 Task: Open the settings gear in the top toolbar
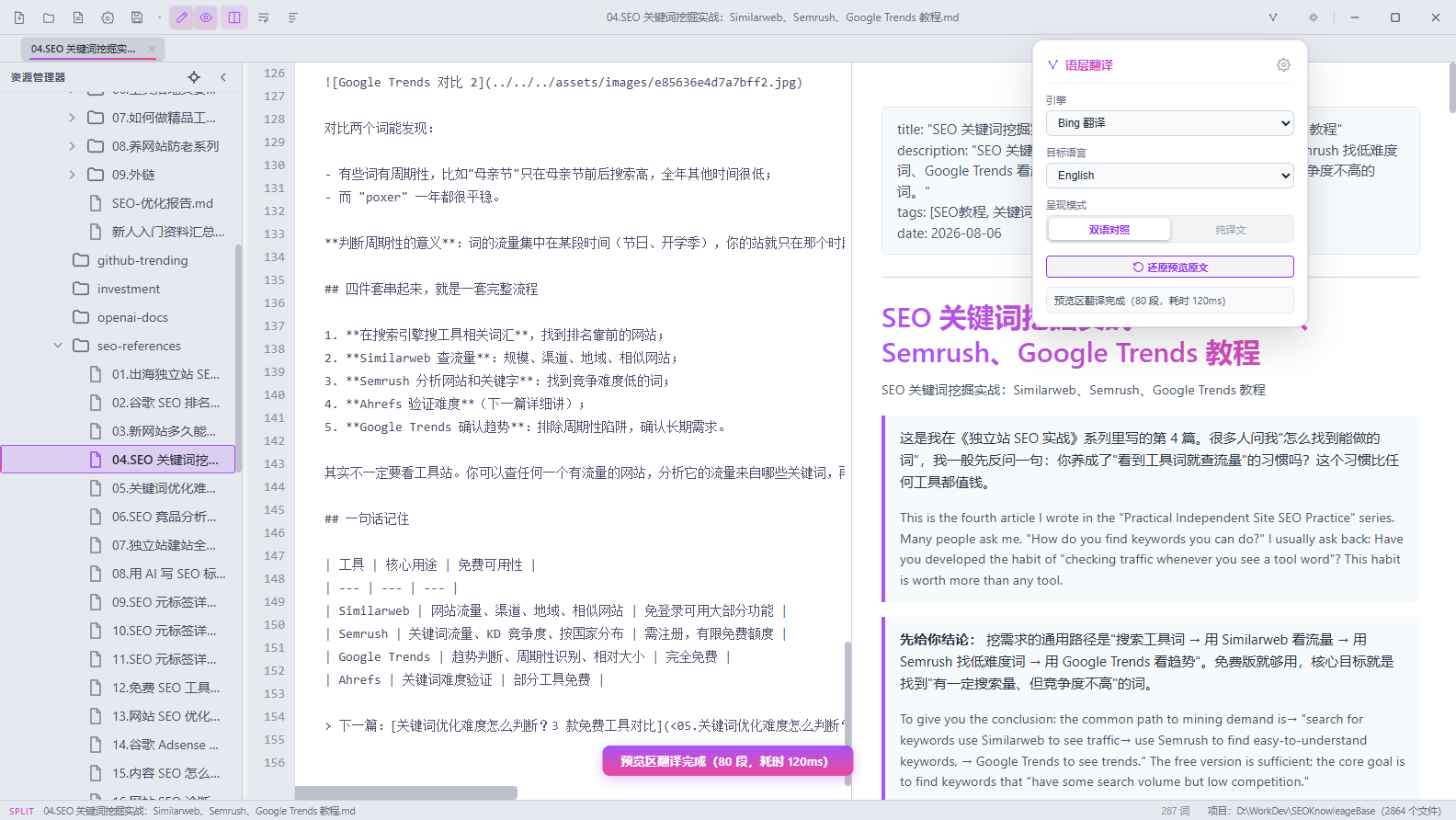108,17
